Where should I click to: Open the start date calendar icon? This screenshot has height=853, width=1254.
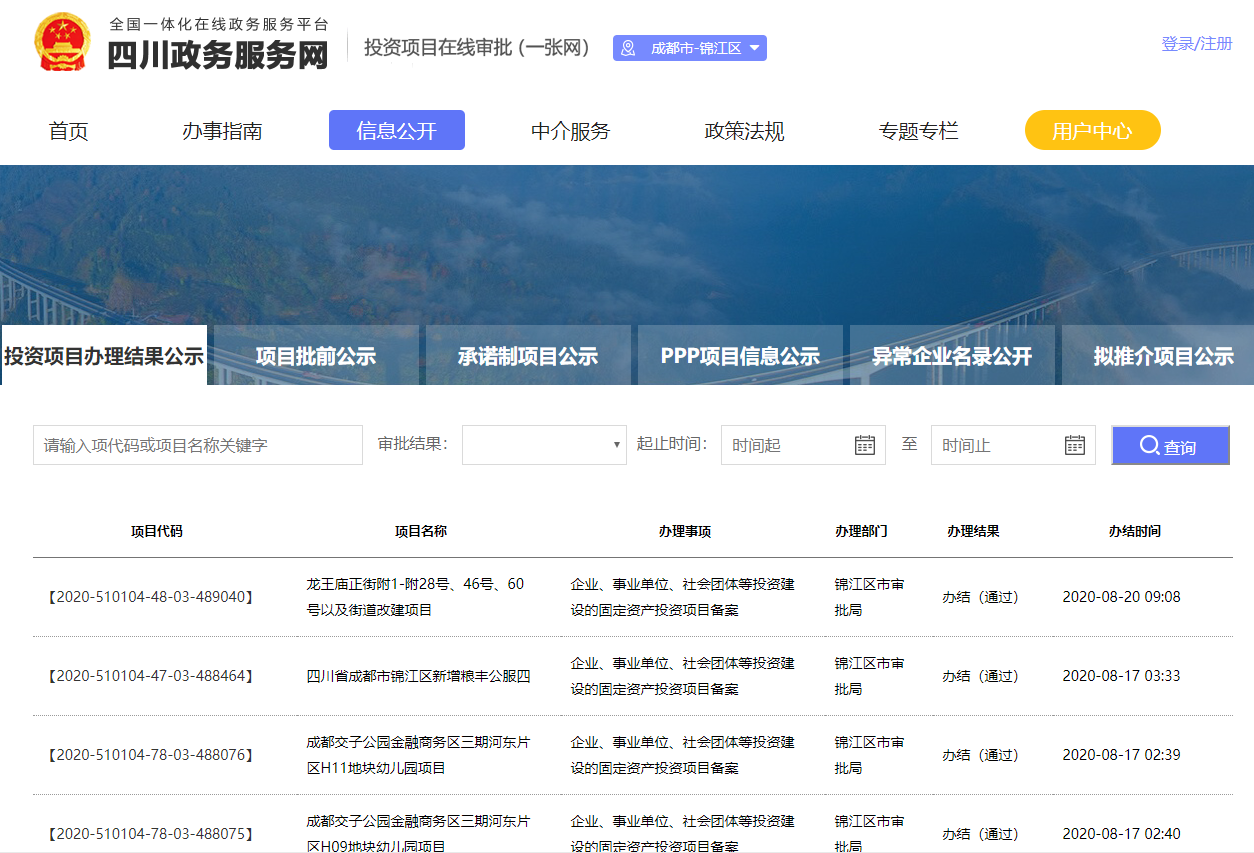[864, 445]
